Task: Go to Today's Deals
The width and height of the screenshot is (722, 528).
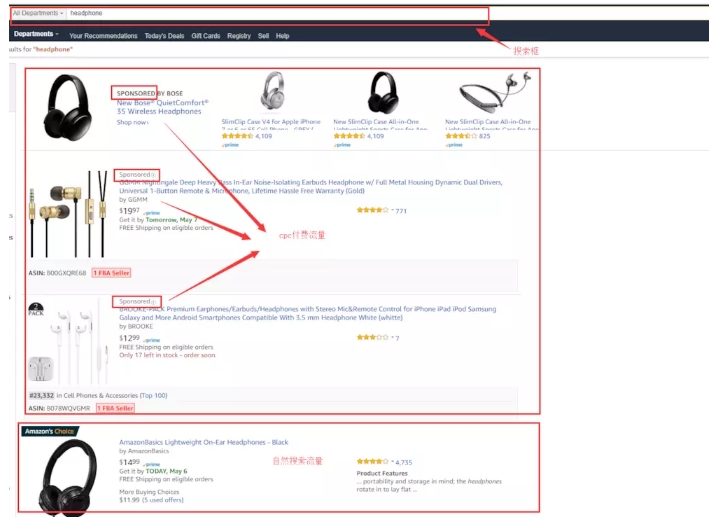Action: click(x=166, y=36)
